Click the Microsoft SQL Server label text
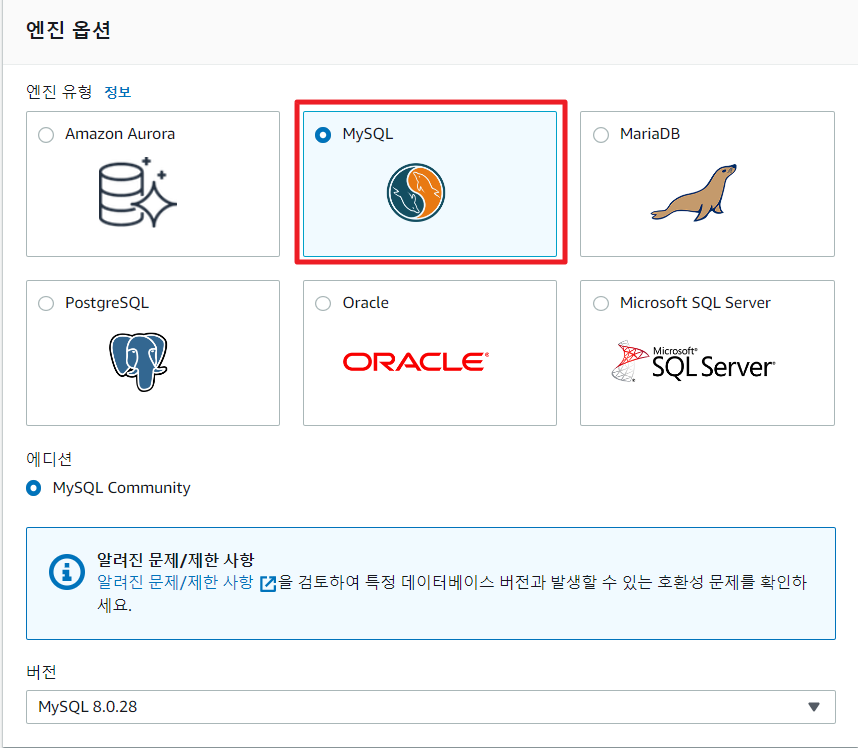 tap(695, 303)
